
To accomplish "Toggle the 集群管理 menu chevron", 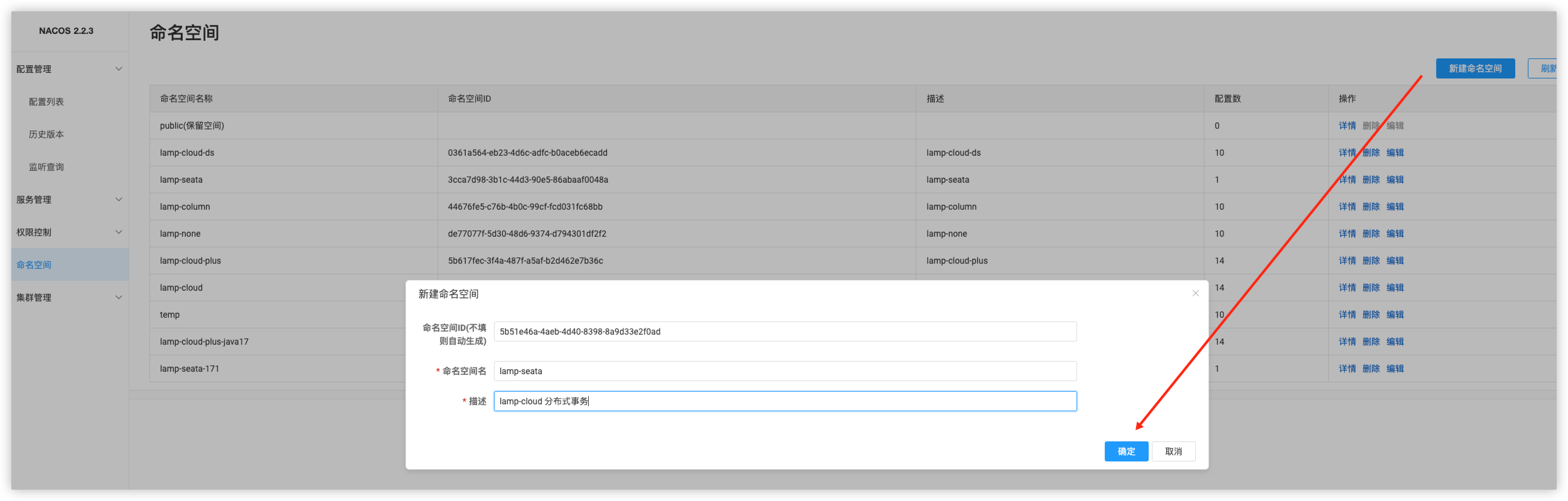I will [119, 297].
